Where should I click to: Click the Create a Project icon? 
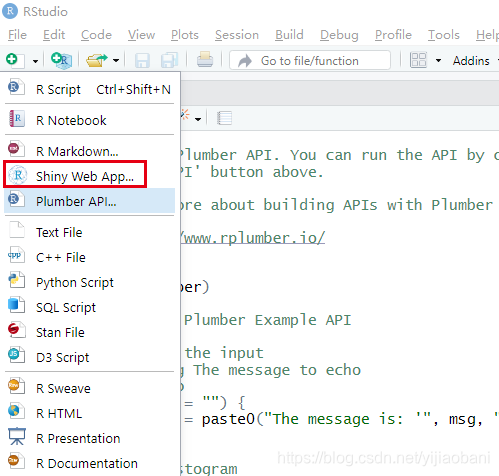pos(61,60)
